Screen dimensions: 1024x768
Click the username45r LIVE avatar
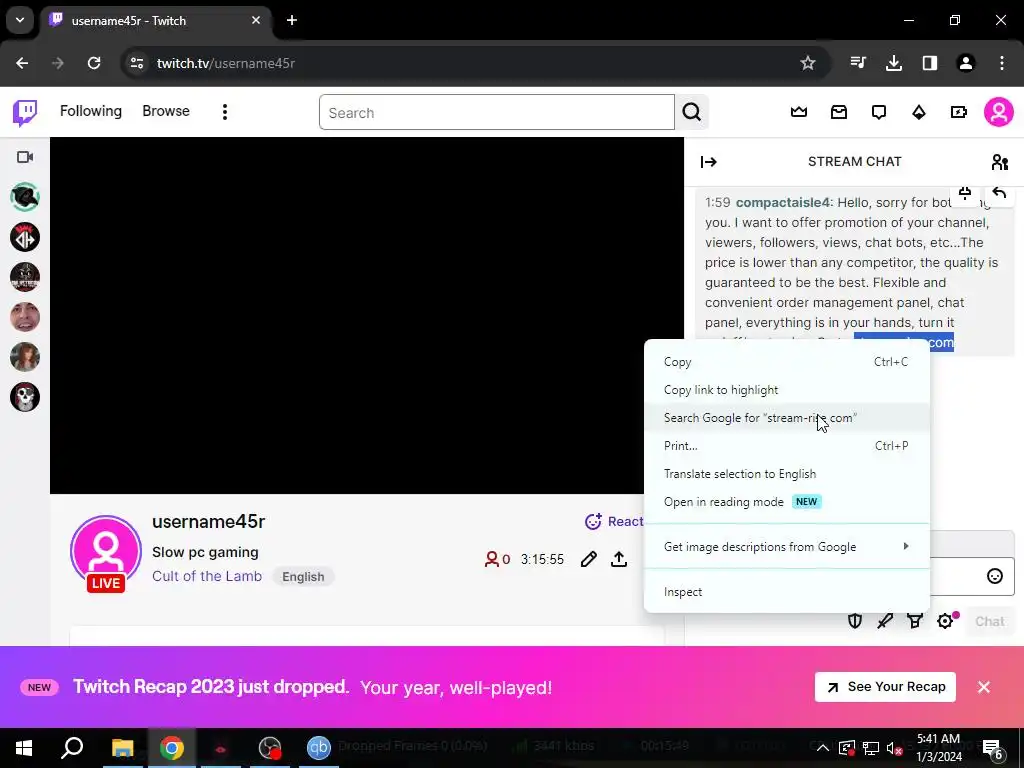[x=106, y=553]
